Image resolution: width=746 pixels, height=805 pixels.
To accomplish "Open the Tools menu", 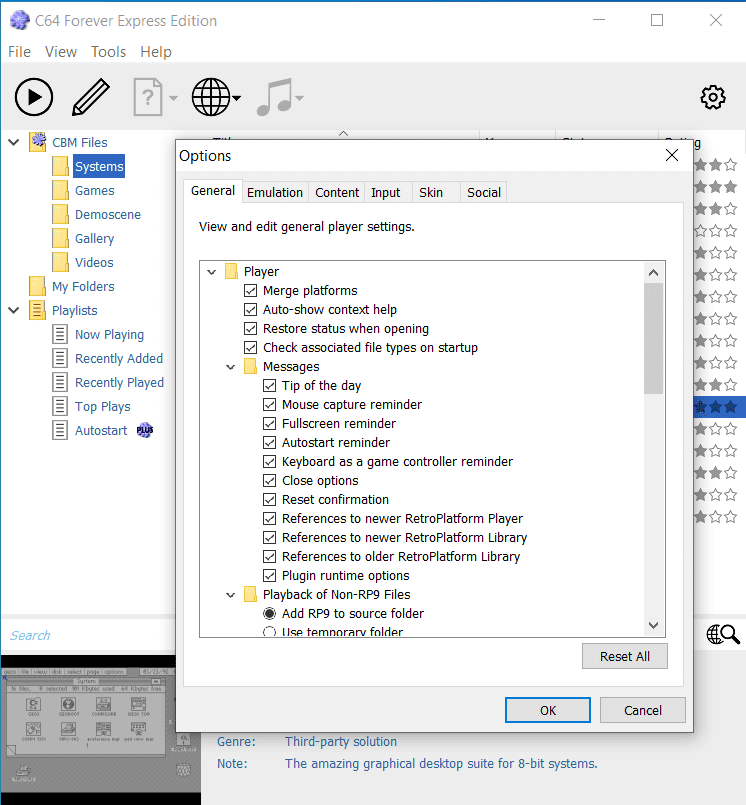I will click(108, 52).
